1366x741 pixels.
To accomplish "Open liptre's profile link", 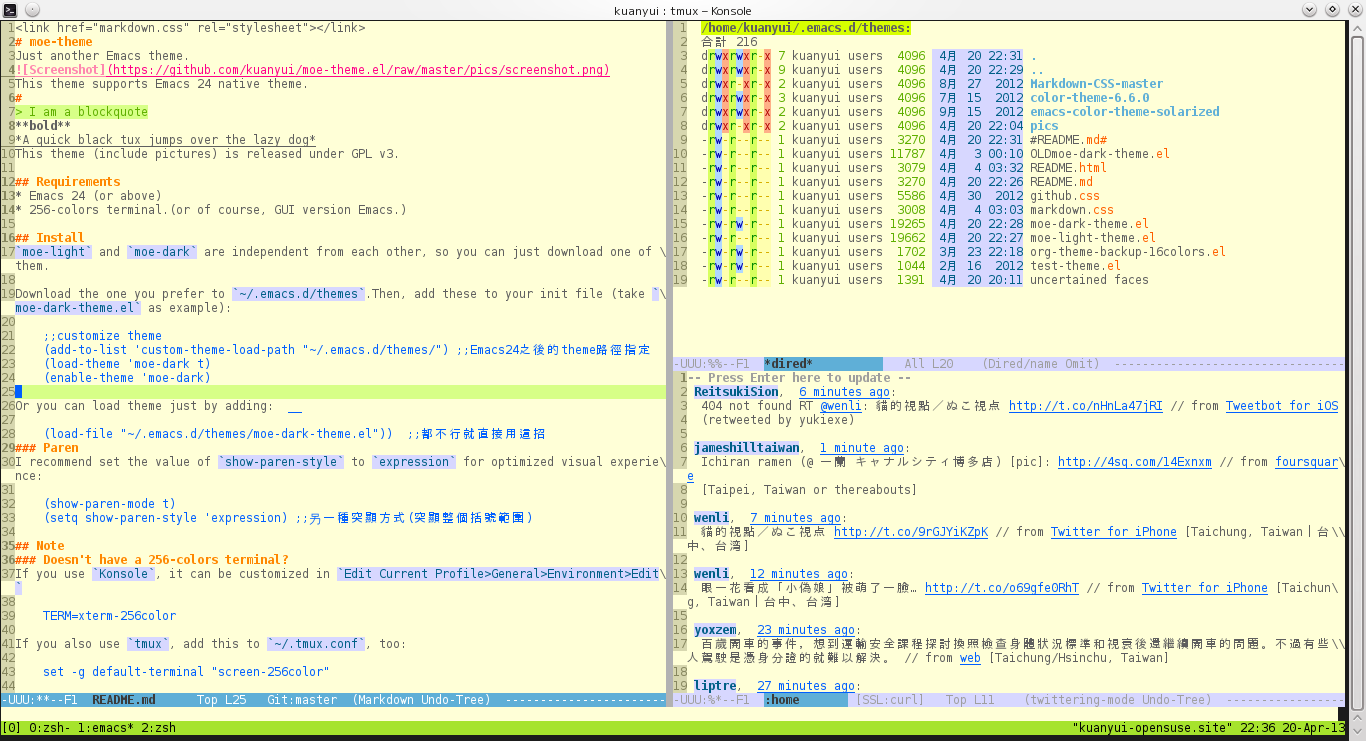I will click(715, 686).
